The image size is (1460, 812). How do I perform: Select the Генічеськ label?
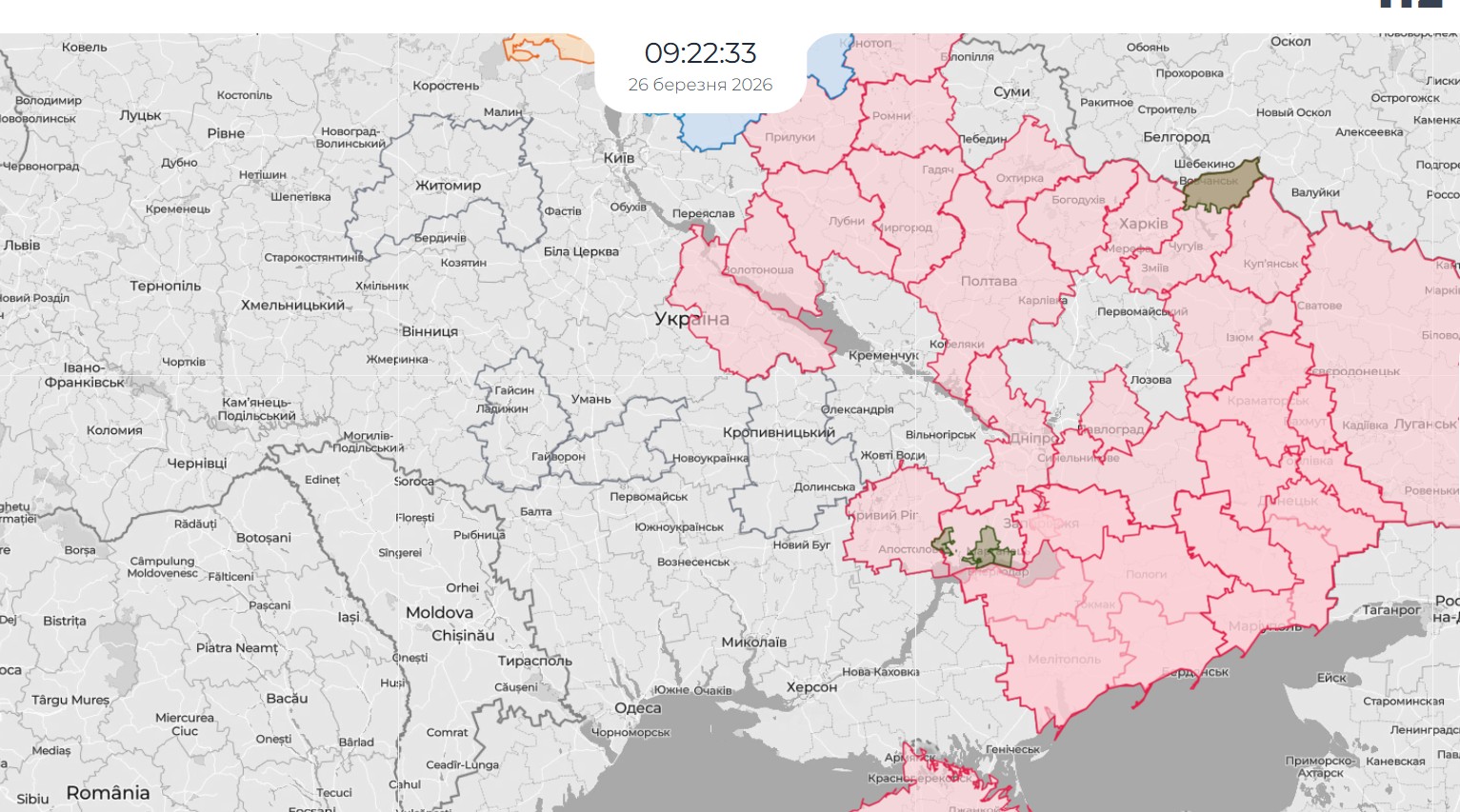pos(1013,750)
